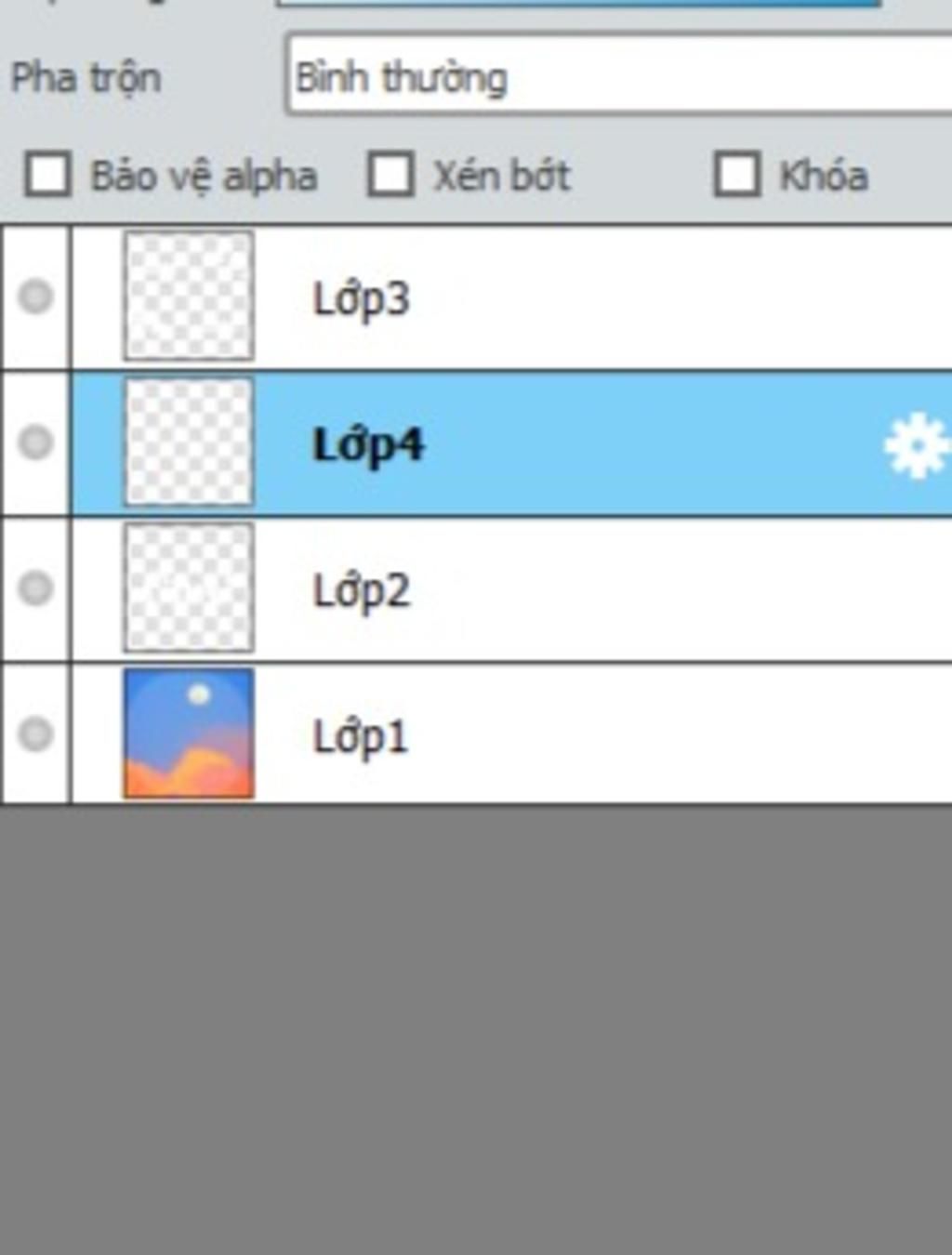
Task: Click the Bảo vệ alpha label text
Action: pyautogui.click(x=204, y=176)
